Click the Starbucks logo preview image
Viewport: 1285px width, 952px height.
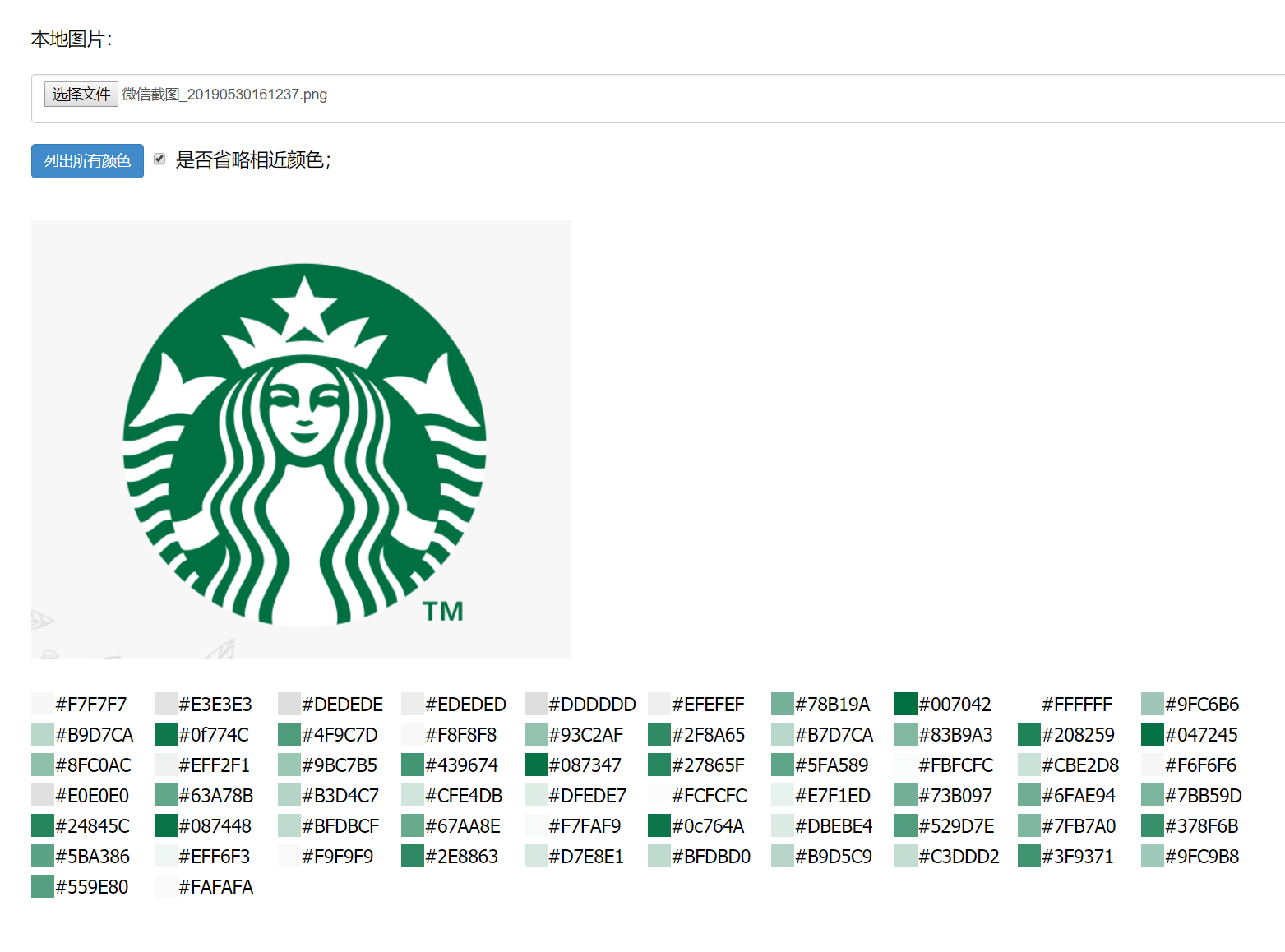point(301,439)
